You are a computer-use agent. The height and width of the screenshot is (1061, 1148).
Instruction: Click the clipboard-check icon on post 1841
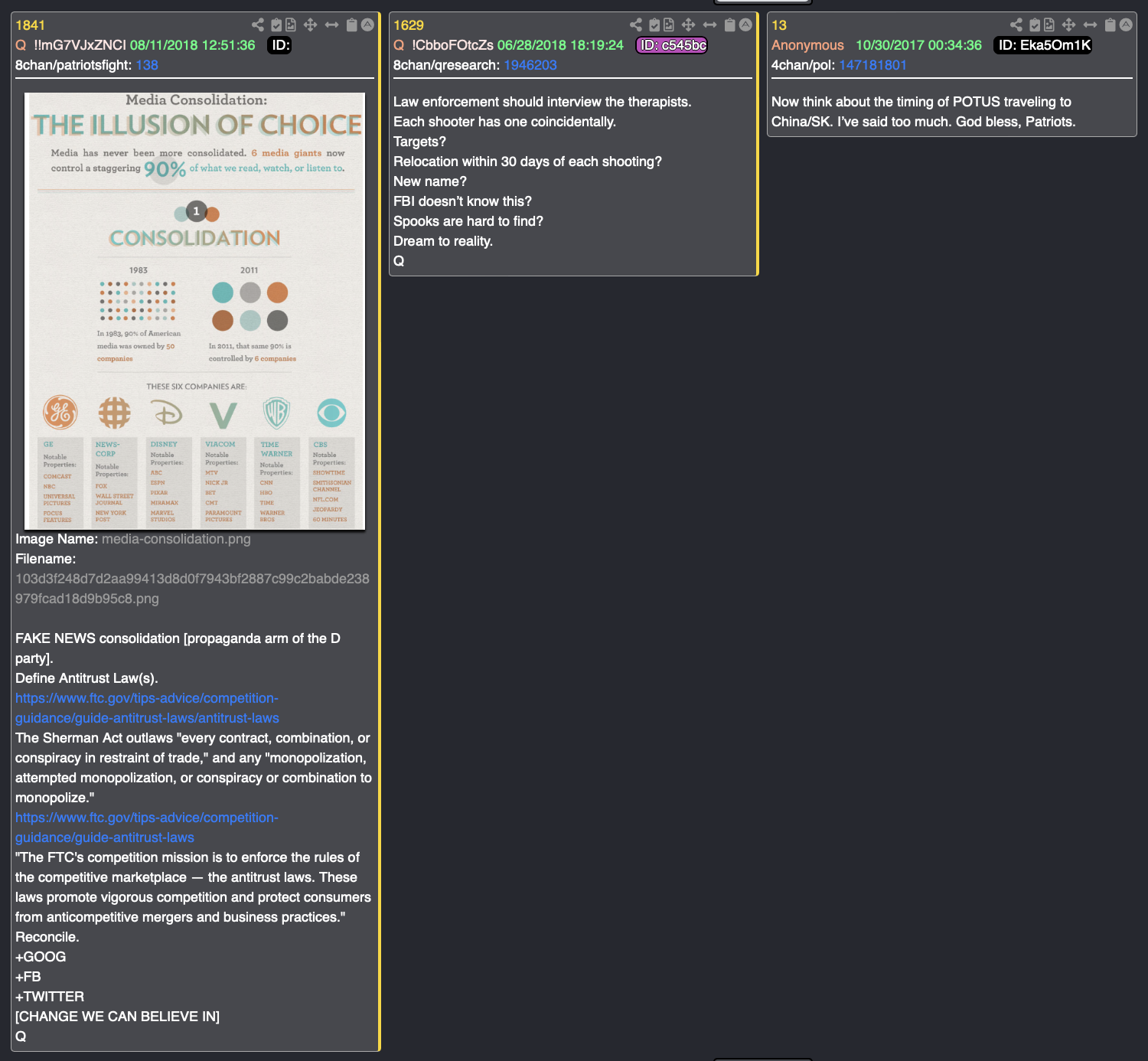pos(276,24)
